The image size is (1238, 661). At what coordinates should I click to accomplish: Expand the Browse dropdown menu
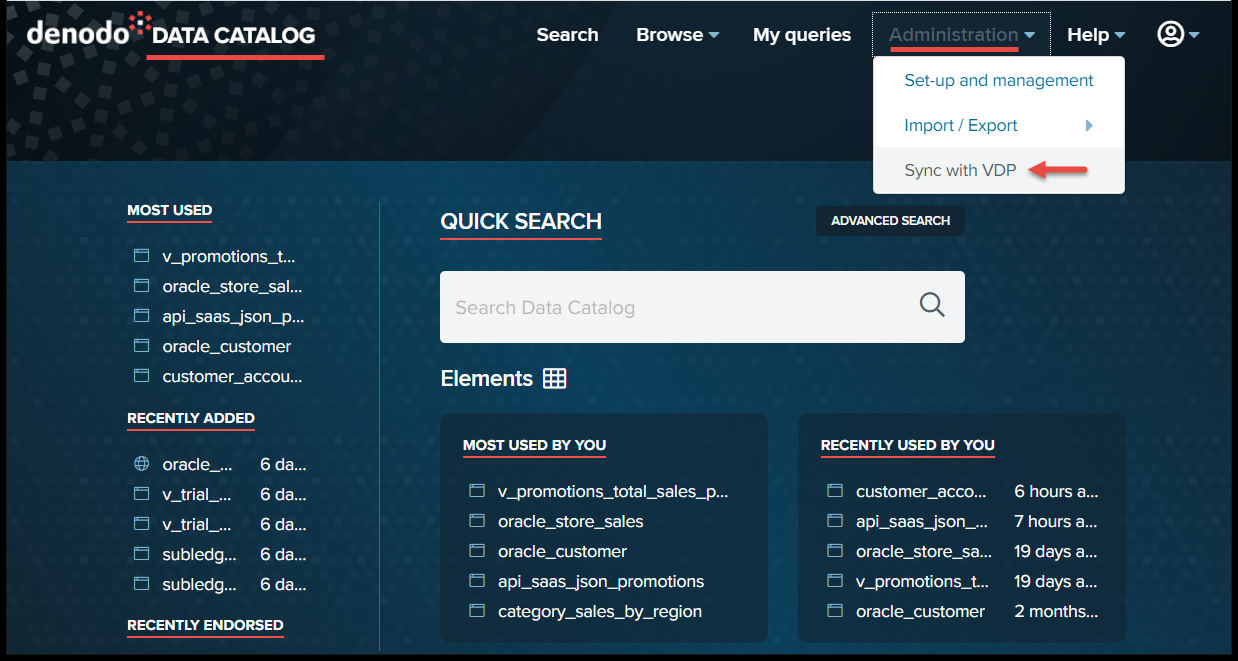[x=678, y=34]
